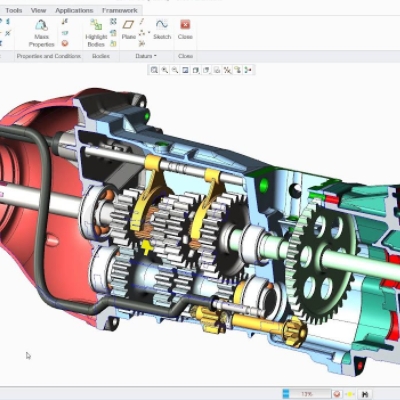Click the Zoom In magnifier icon
Image resolution: width=400 pixels, height=400 pixels.
[165, 70]
